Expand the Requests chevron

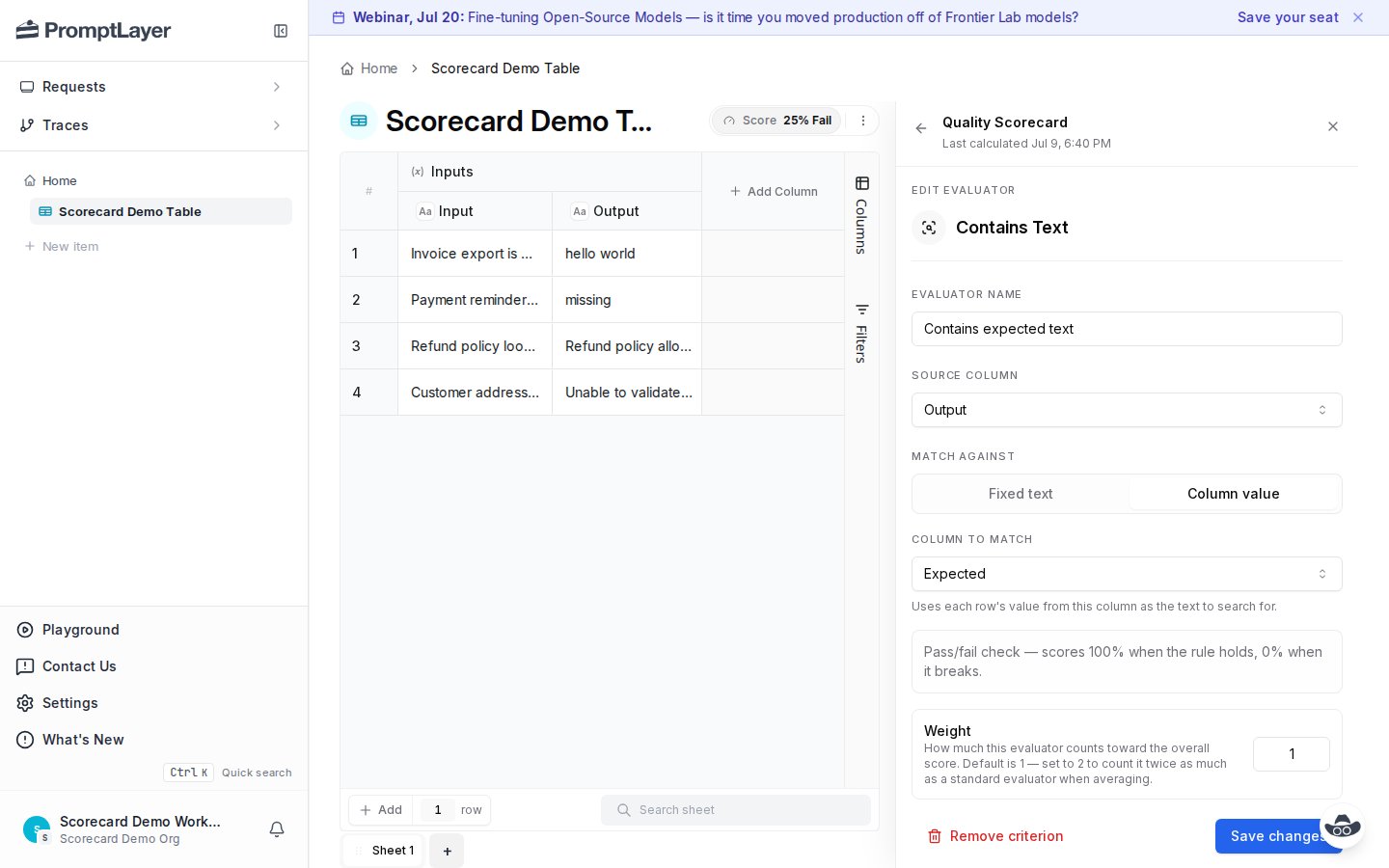[277, 87]
